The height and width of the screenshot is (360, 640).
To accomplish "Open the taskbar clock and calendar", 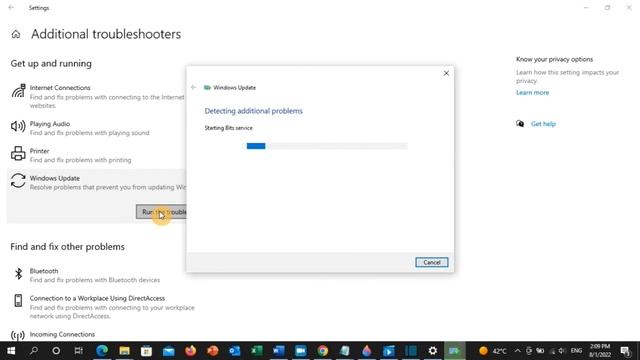I will pos(600,351).
